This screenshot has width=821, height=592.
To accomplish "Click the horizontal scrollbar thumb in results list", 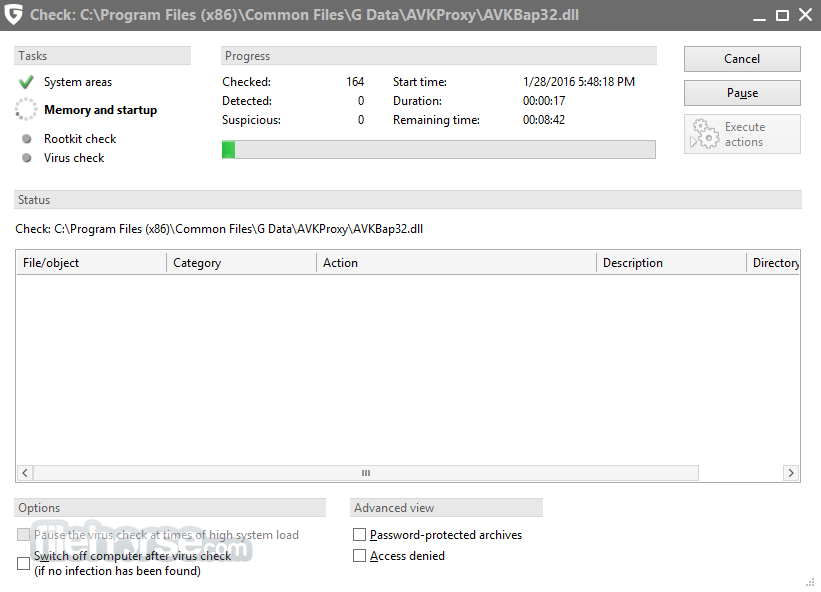I will tap(365, 473).
